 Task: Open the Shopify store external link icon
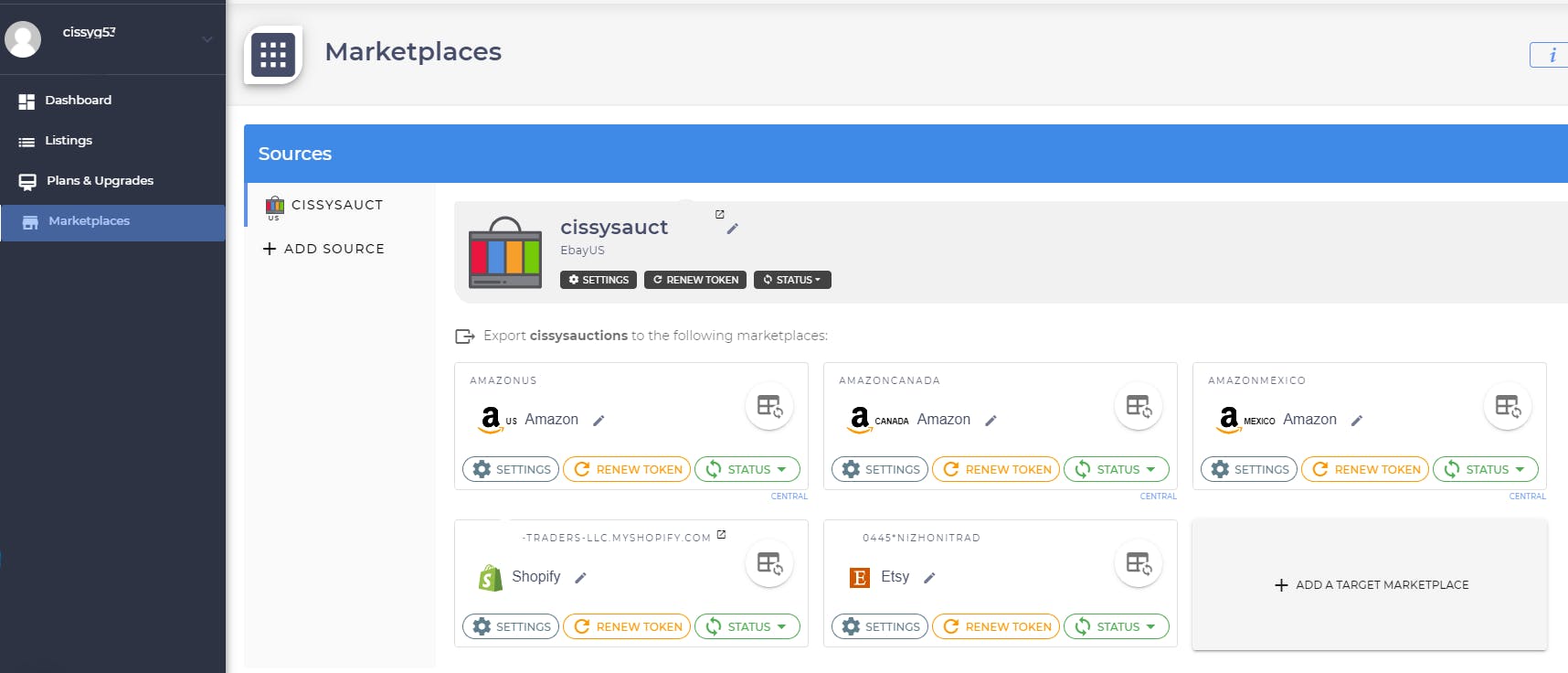[x=721, y=535]
